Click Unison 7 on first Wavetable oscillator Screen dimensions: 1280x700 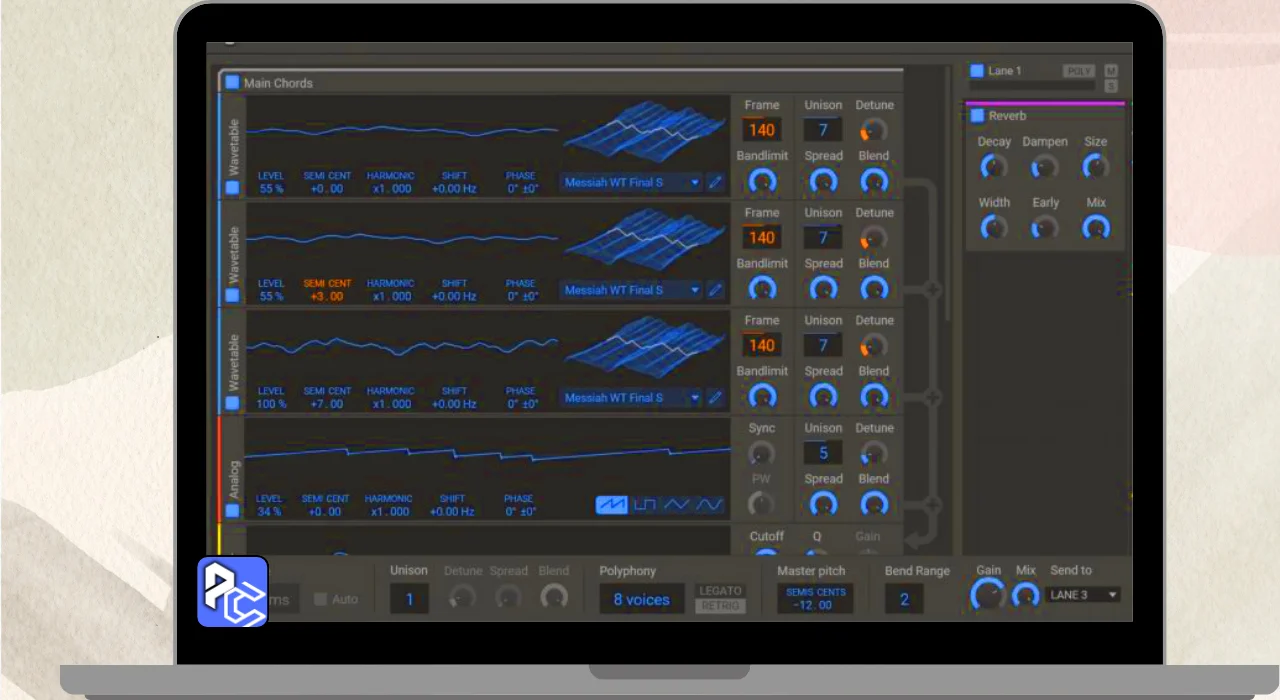coord(823,129)
